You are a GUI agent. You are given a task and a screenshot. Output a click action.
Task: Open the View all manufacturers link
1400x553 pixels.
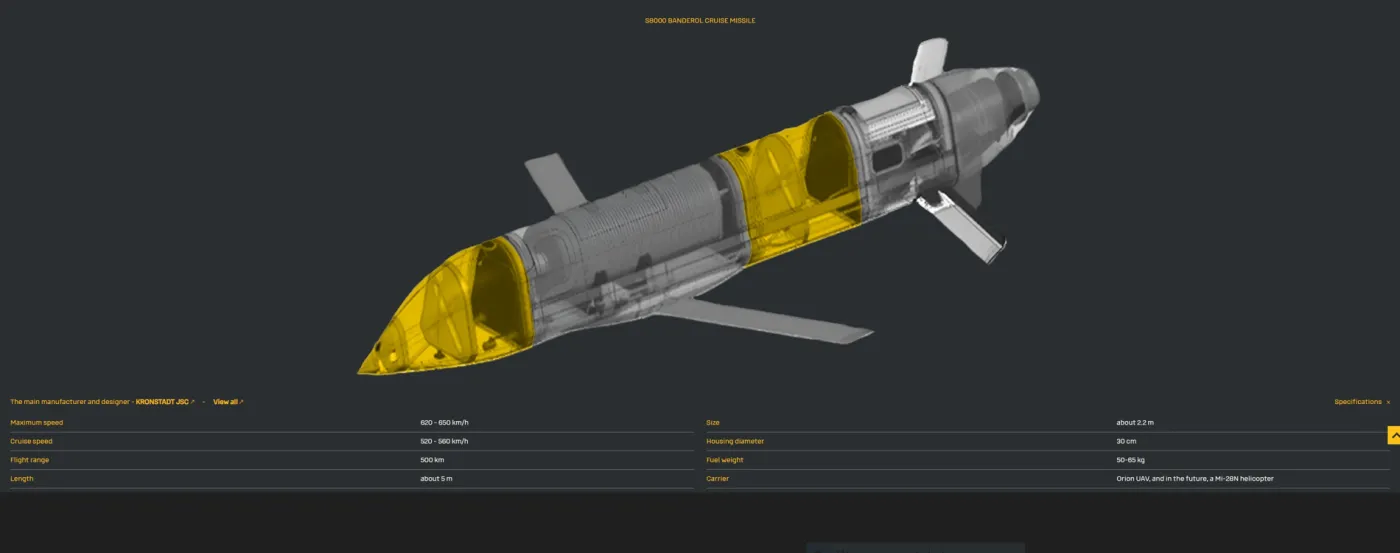[x=225, y=402]
